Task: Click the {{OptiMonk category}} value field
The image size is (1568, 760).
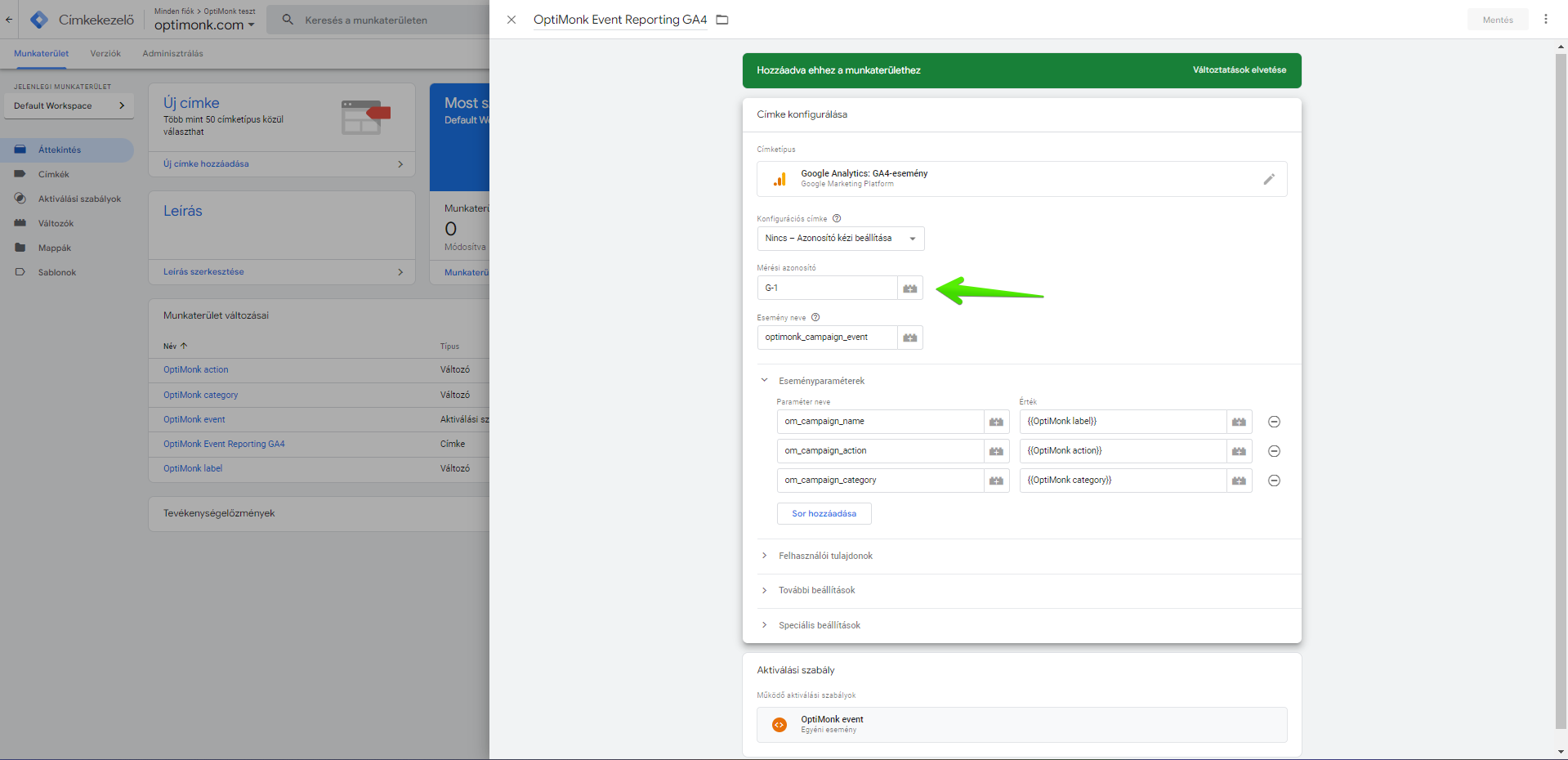Action: (x=1123, y=481)
